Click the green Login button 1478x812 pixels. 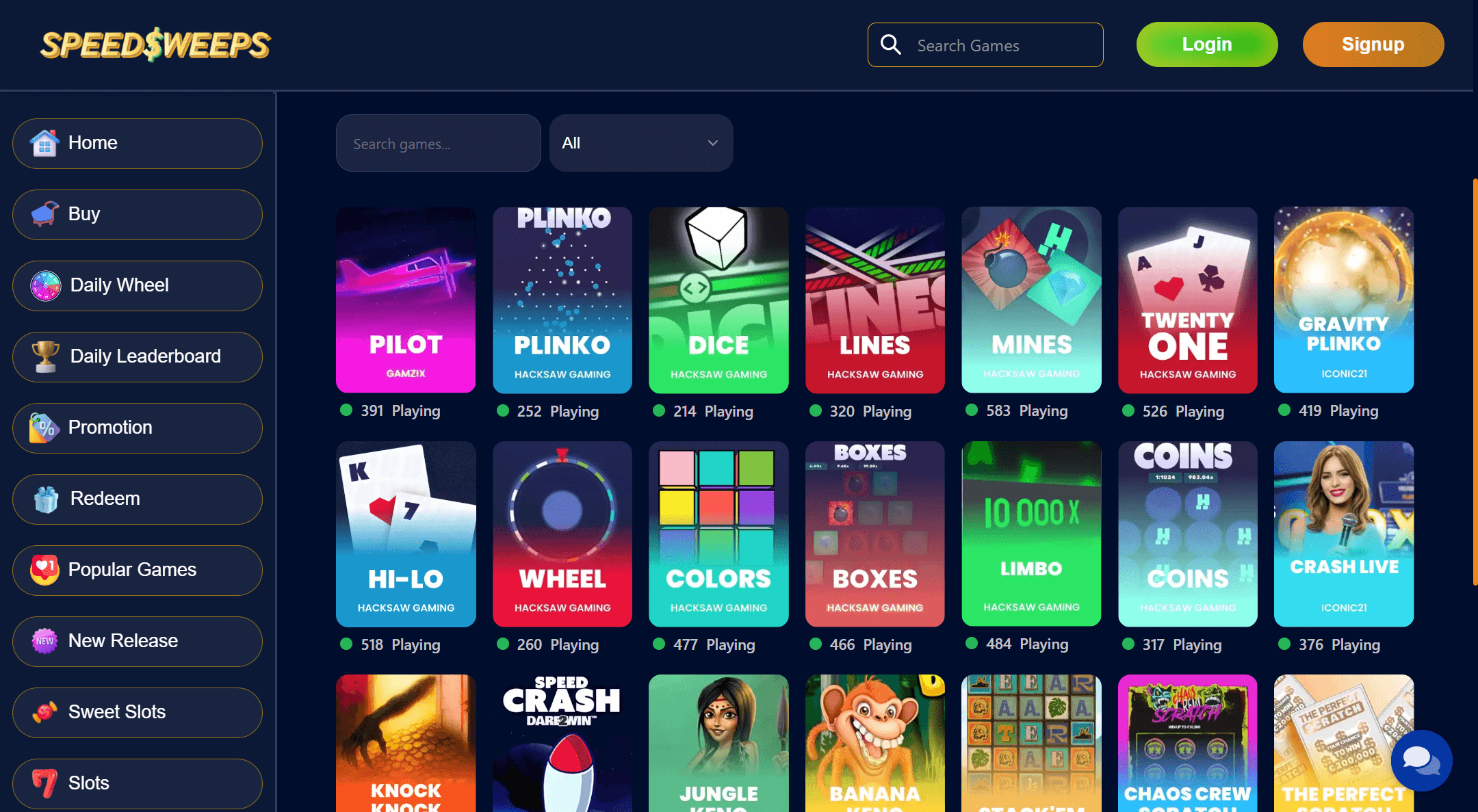click(1207, 44)
